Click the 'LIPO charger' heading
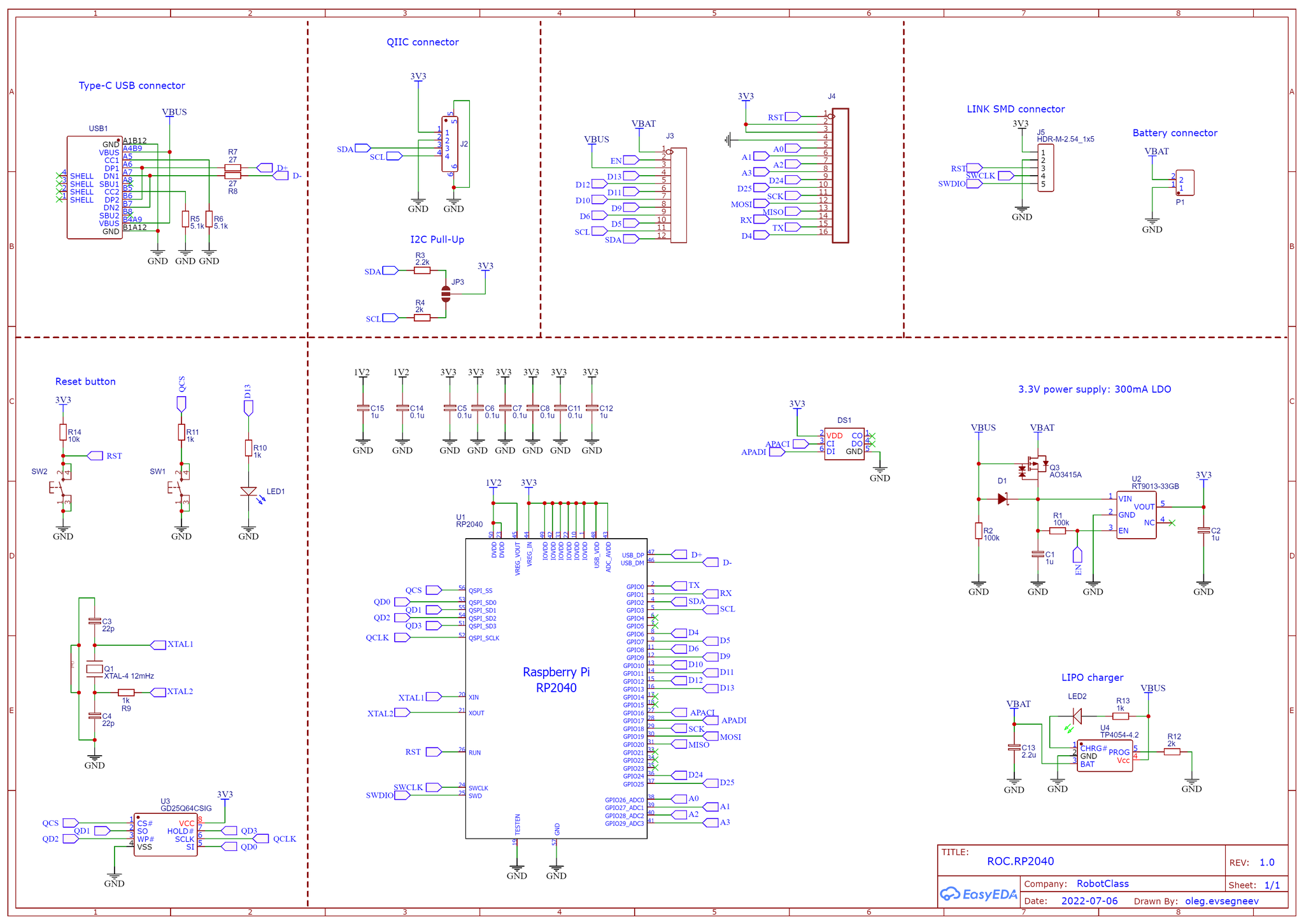Image resolution: width=1304 pixels, height=924 pixels. (1093, 678)
